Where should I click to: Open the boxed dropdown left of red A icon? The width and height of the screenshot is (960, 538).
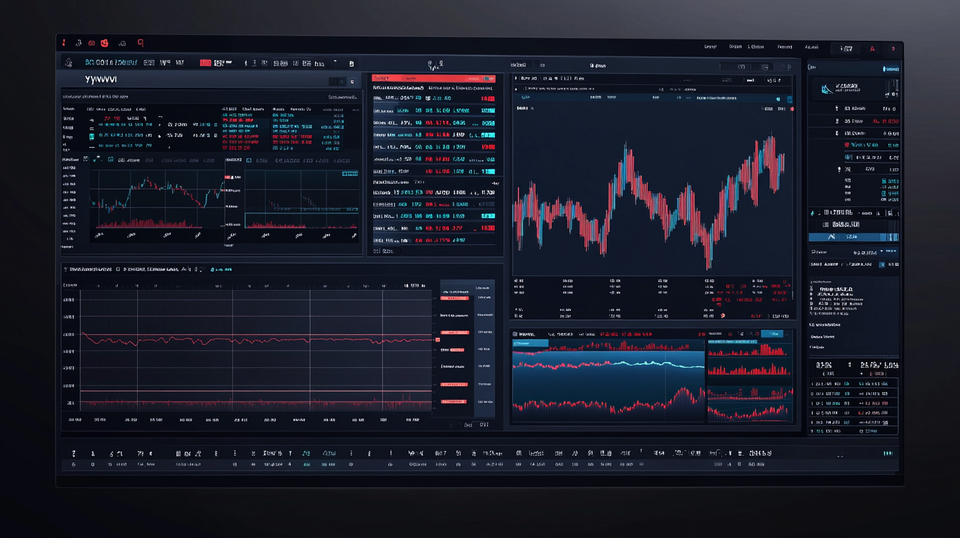coord(846,48)
